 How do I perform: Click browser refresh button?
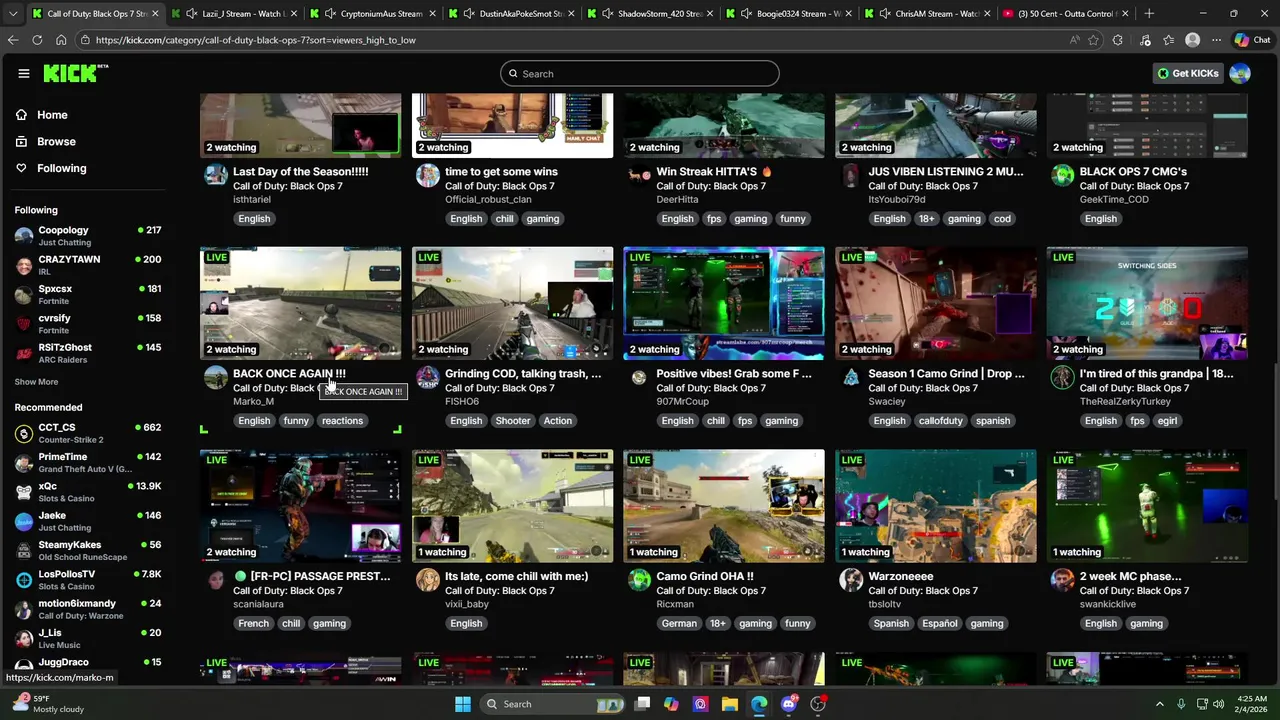click(37, 40)
